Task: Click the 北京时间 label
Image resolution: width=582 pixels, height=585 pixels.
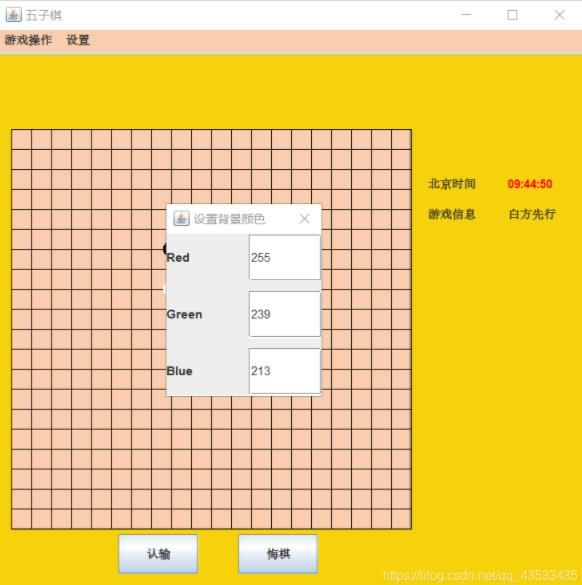Action: [x=452, y=184]
